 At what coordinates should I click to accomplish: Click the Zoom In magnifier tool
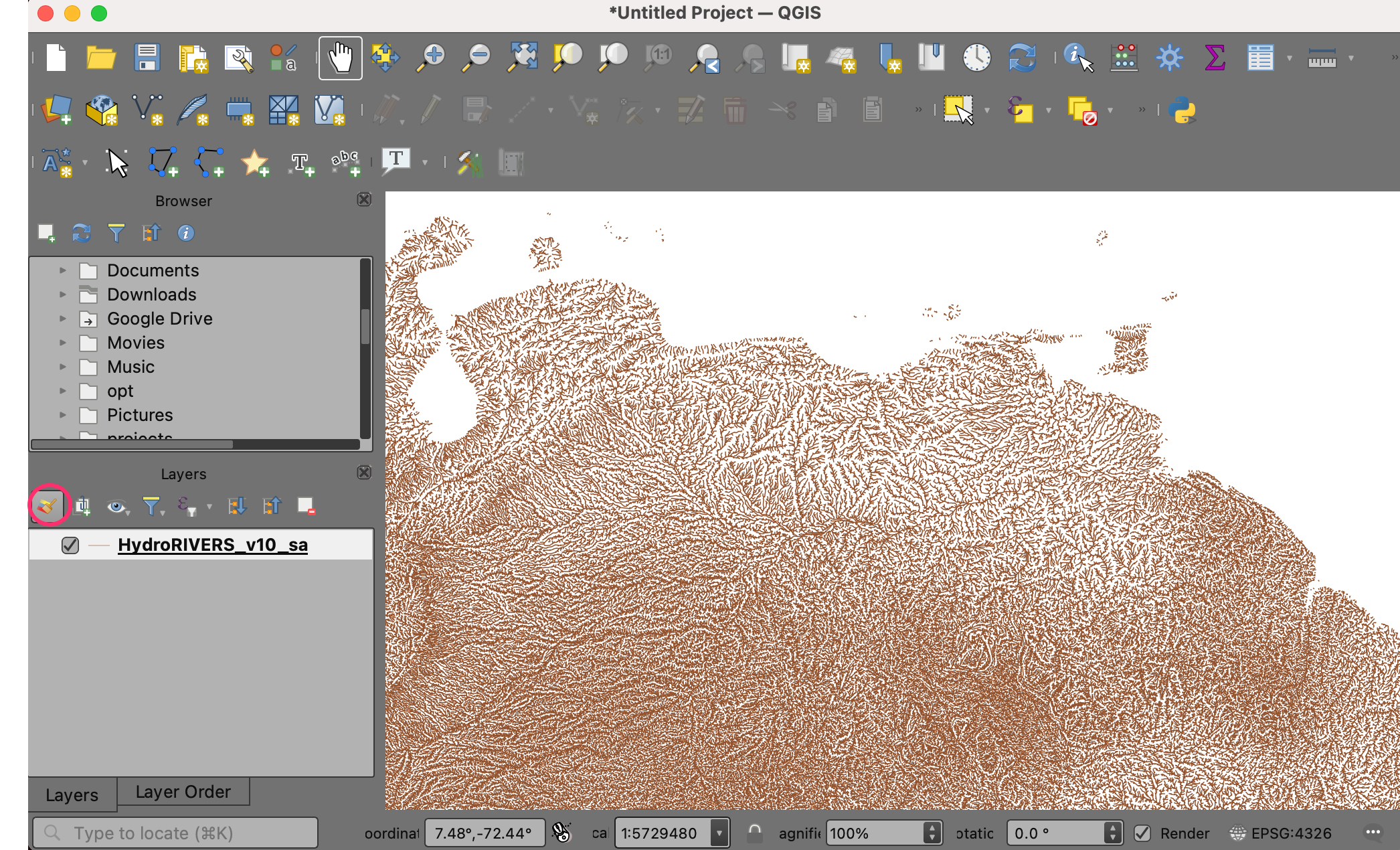coord(431,58)
